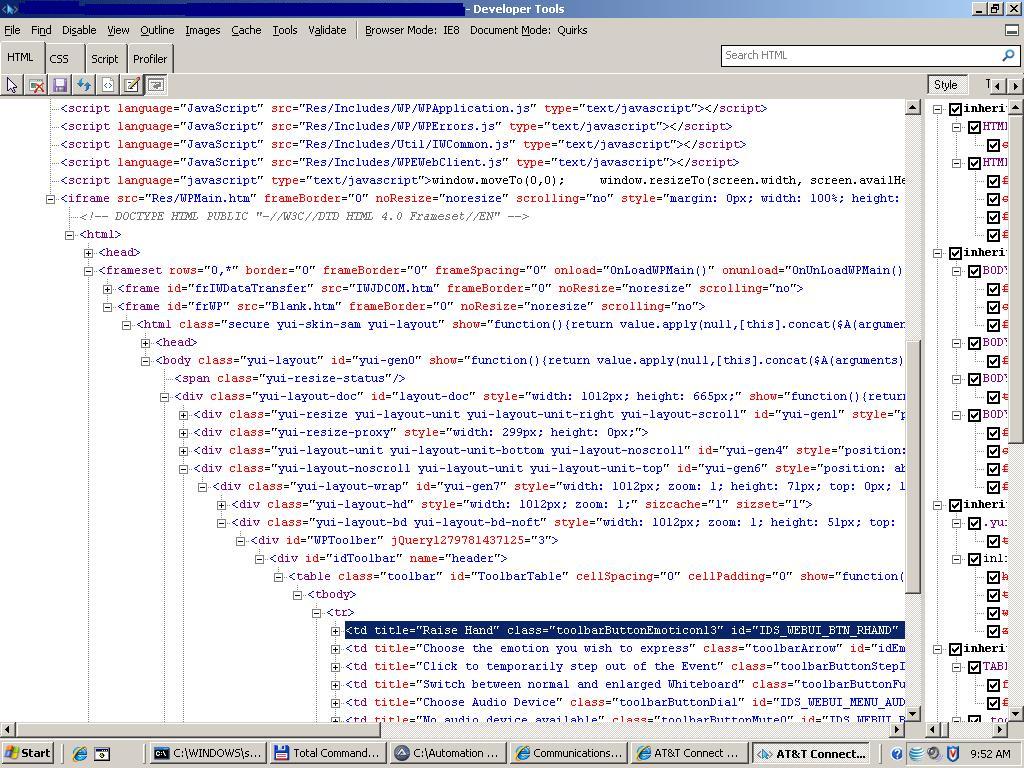The width and height of the screenshot is (1024, 768).
Task: Launch Internet Explorer from quick launch
Action: [x=80, y=753]
